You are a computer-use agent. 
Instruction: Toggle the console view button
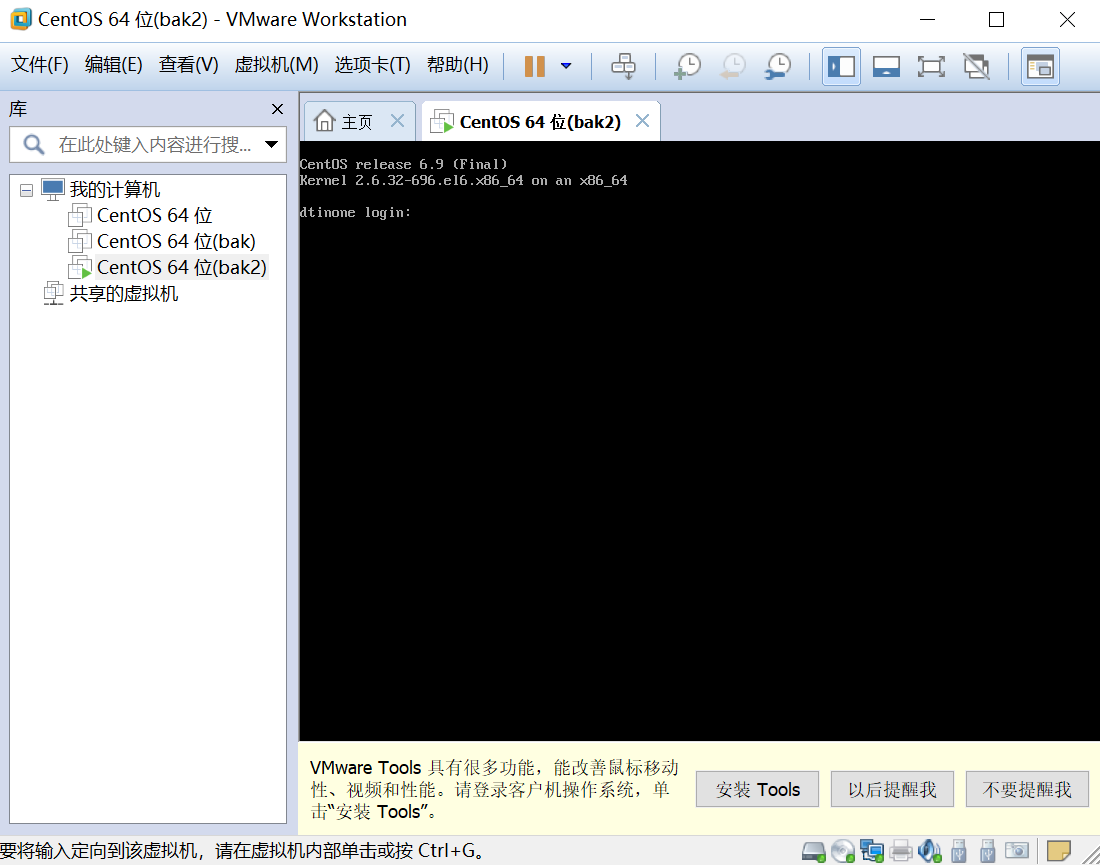pos(1040,67)
